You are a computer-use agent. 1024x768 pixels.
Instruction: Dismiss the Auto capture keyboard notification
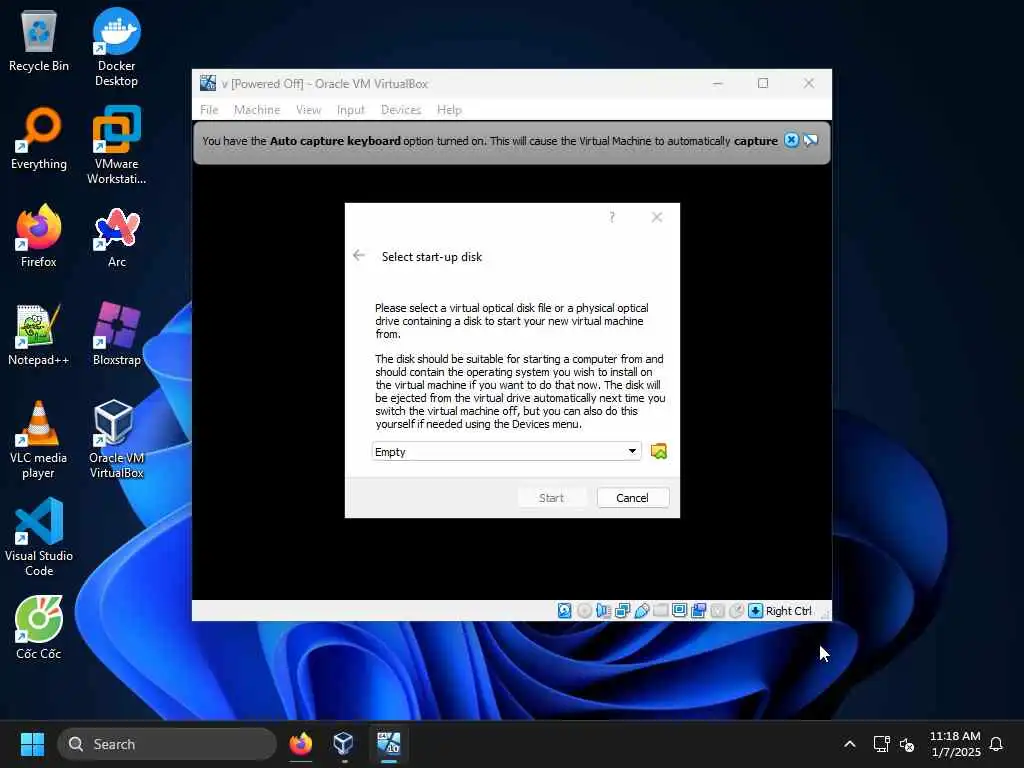tap(791, 140)
